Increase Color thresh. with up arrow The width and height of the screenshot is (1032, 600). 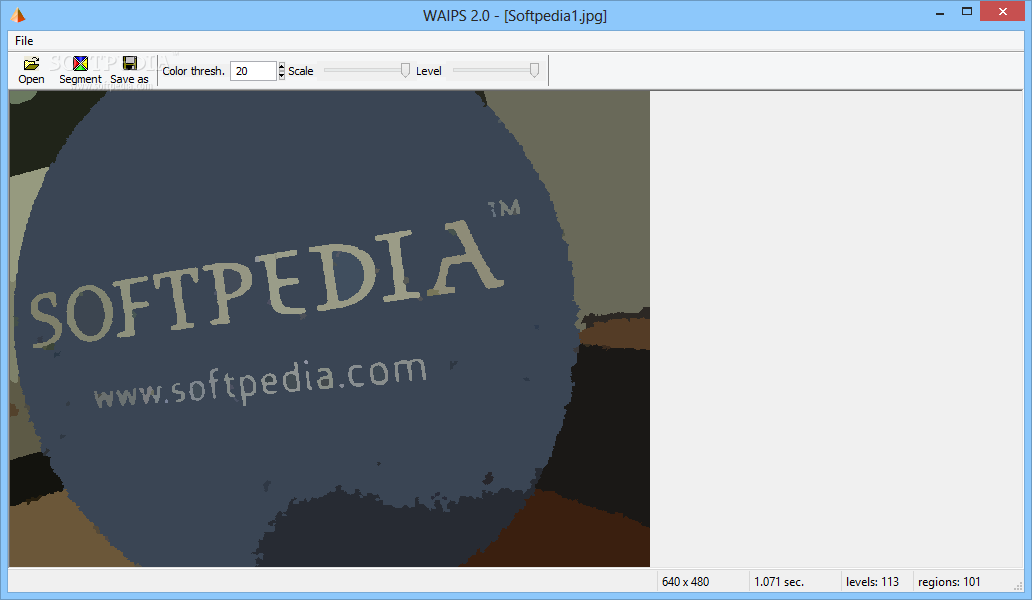pyautogui.click(x=282, y=66)
